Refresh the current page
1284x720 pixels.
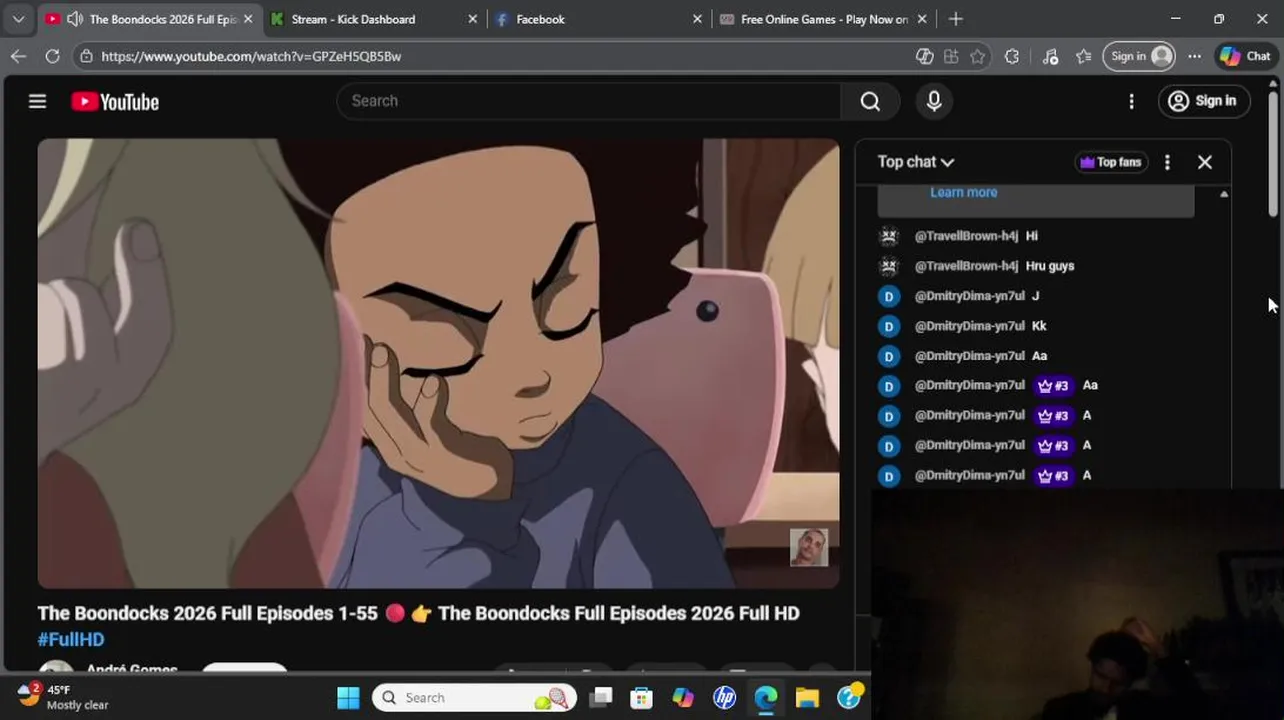(x=52, y=56)
